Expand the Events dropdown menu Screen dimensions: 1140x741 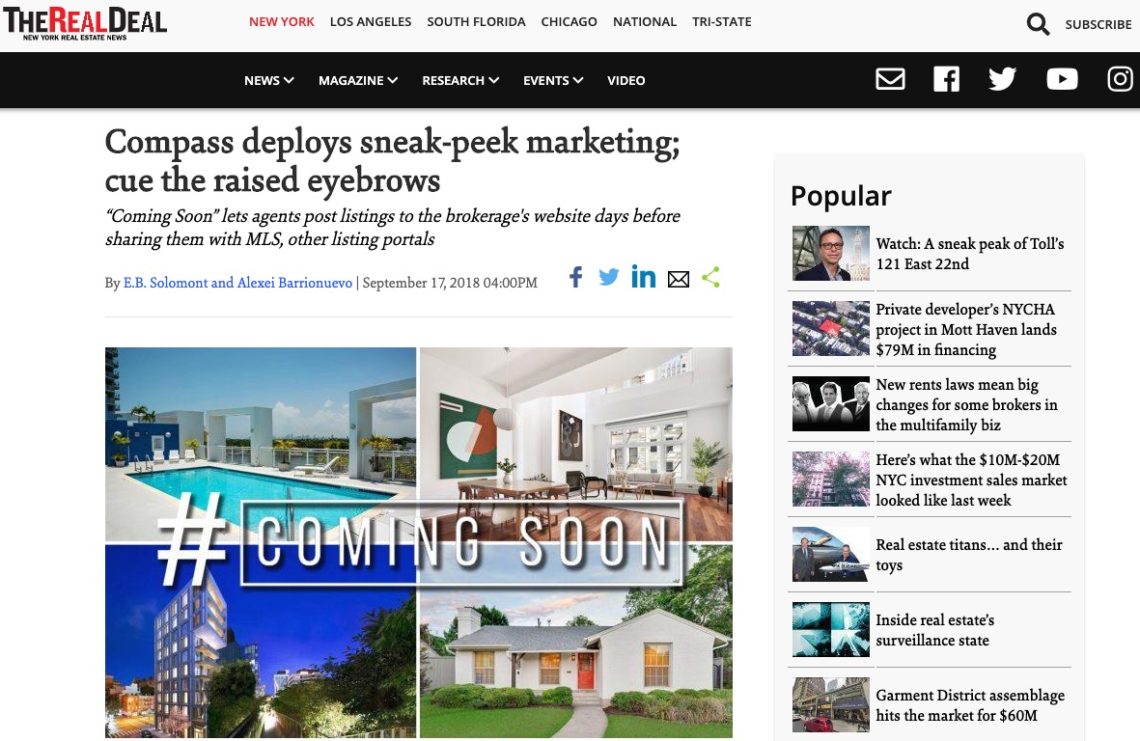pyautogui.click(x=553, y=80)
